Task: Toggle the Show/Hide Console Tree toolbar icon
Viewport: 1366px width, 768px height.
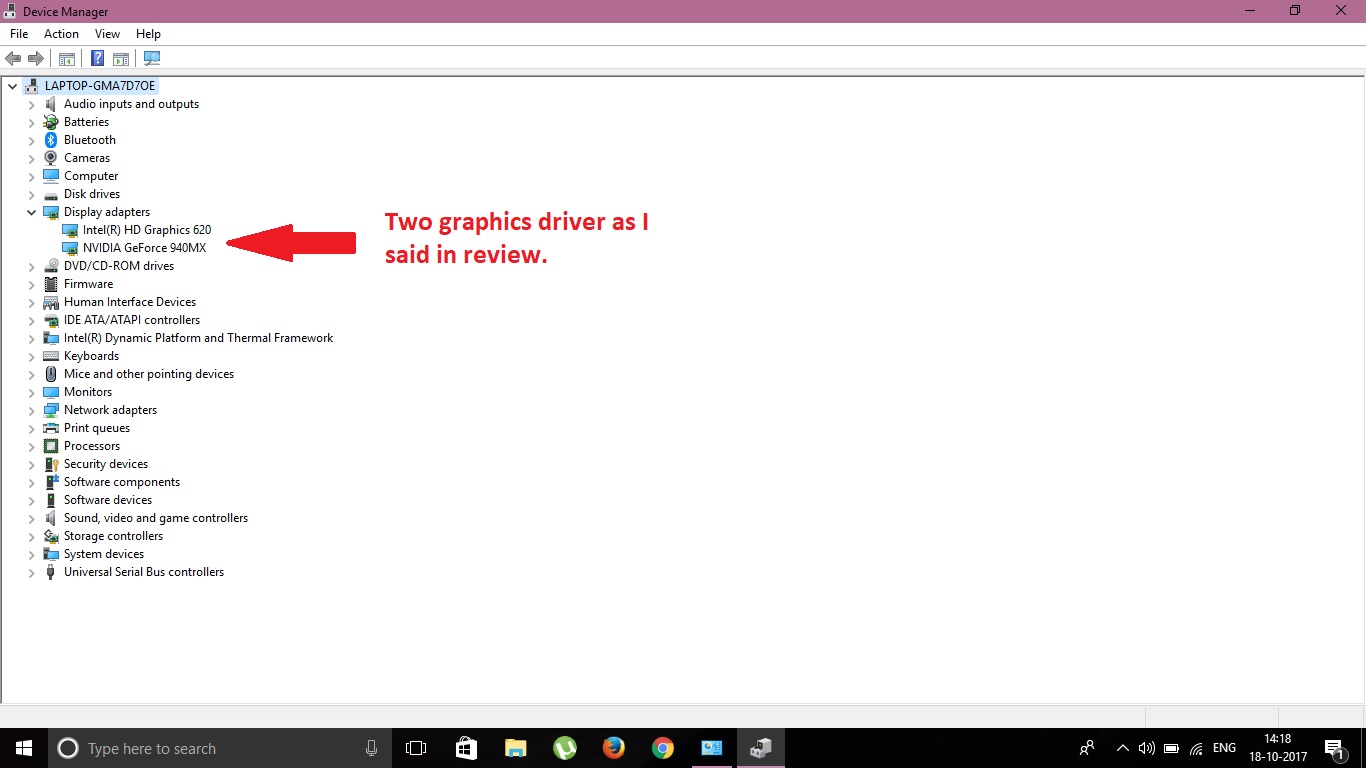Action: [x=67, y=59]
